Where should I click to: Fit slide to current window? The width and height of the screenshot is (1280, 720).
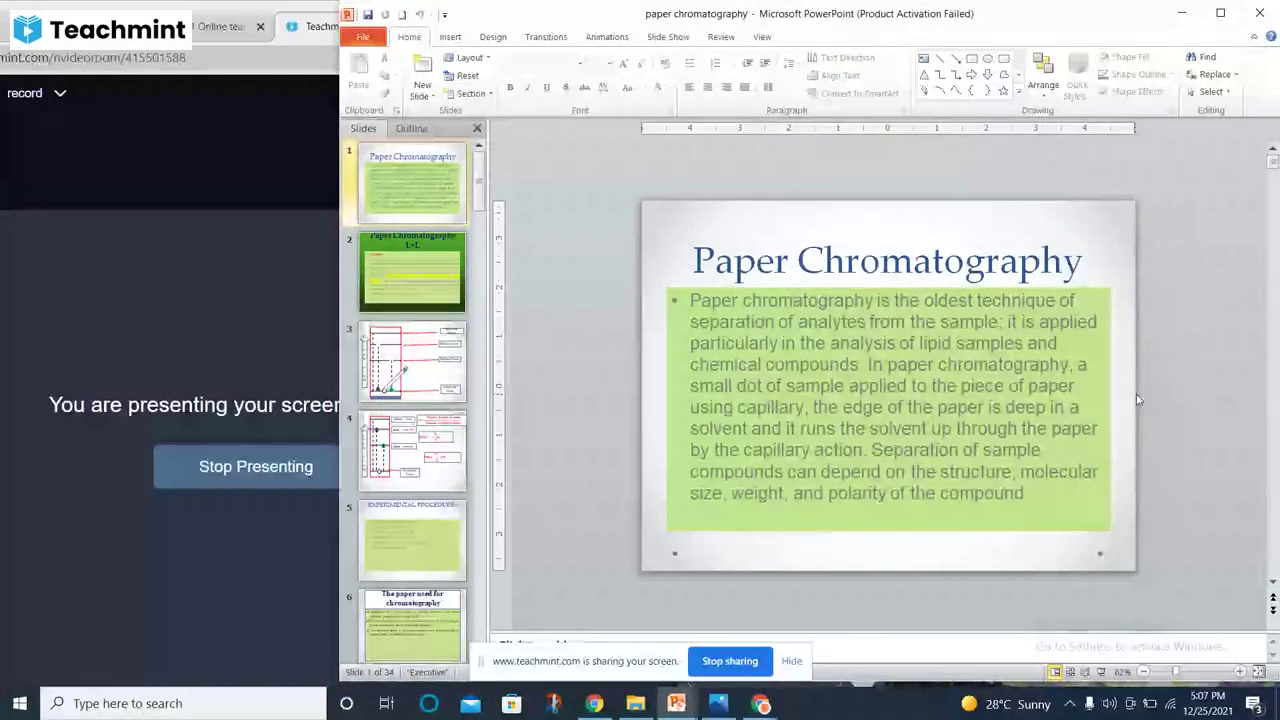(1259, 672)
